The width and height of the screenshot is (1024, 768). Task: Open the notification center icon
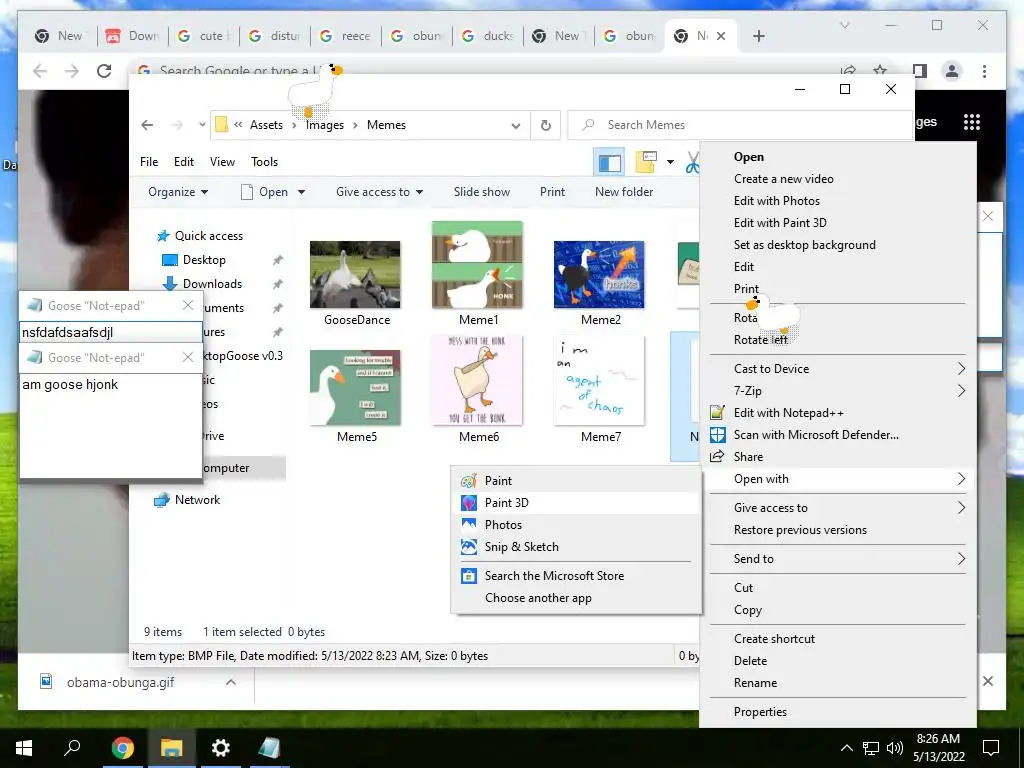tap(991, 748)
